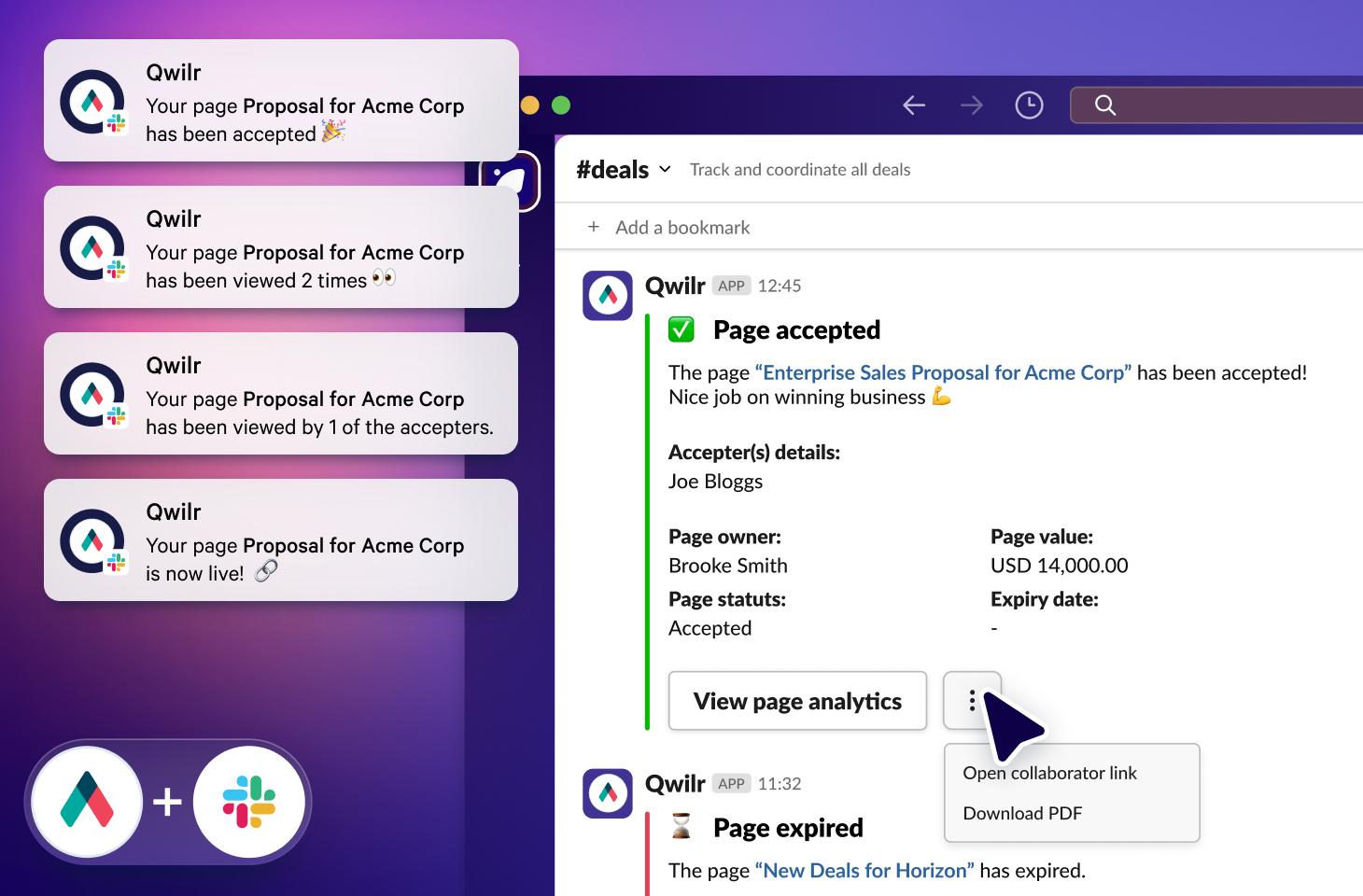Open 'Enterprise Sales Proposal for Acme Corp' link

[943, 372]
